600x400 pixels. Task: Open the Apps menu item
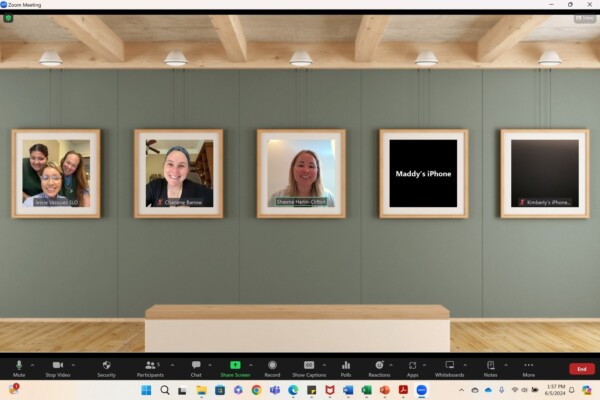coord(412,366)
